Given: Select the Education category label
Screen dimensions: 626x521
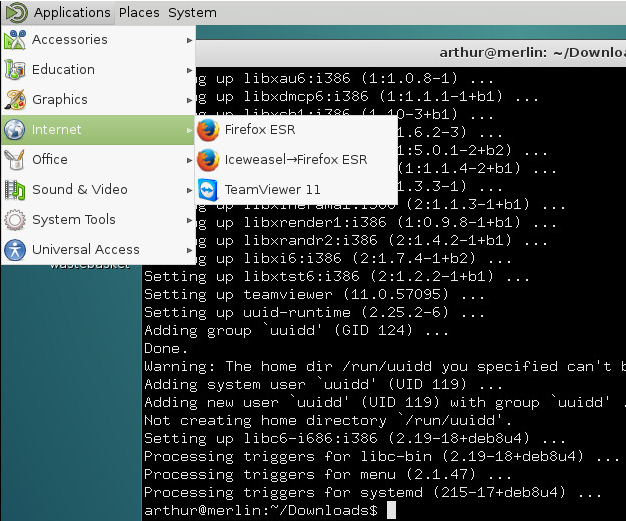Looking at the screenshot, I should pyautogui.click(x=63, y=69).
